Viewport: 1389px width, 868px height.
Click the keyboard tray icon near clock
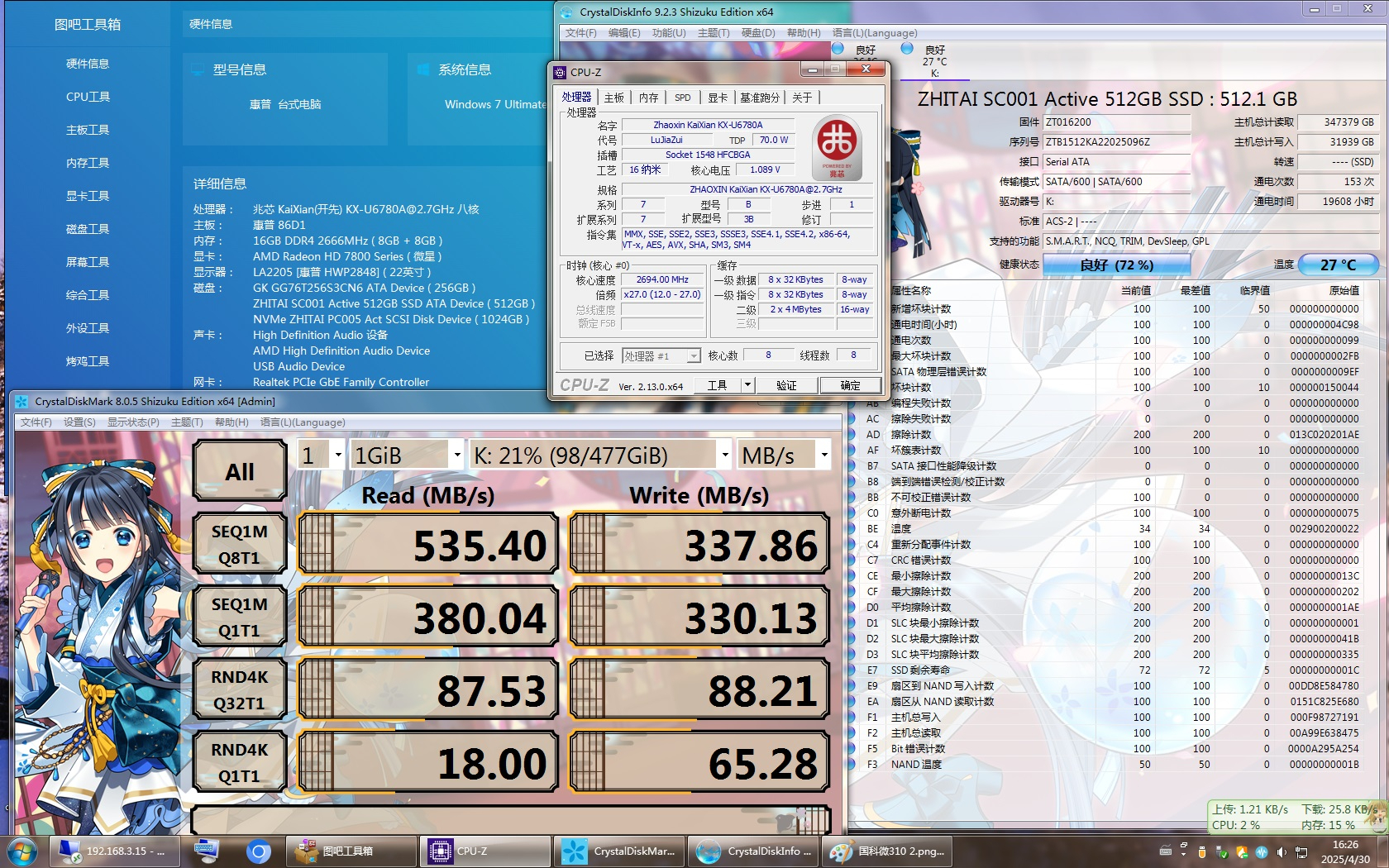tap(1166, 851)
